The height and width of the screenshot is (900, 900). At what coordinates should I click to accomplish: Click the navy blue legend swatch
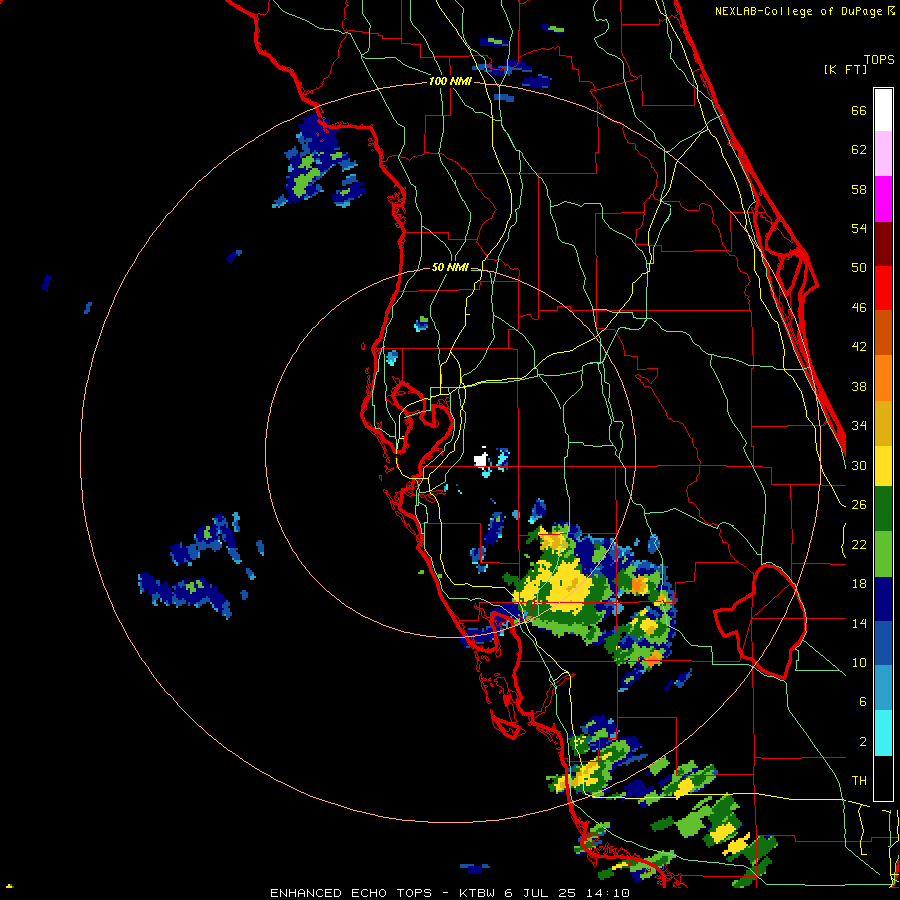tap(883, 599)
